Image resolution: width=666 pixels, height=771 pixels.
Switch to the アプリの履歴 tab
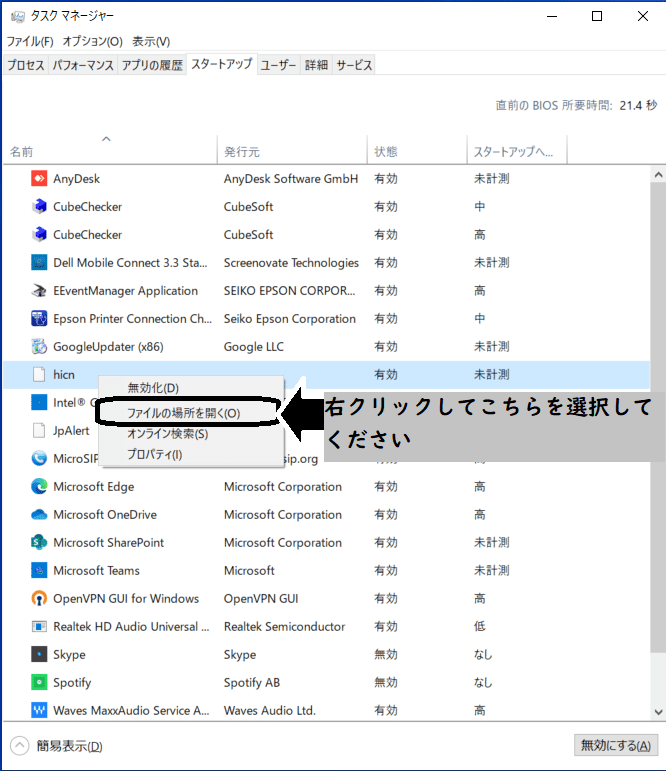tap(152, 65)
